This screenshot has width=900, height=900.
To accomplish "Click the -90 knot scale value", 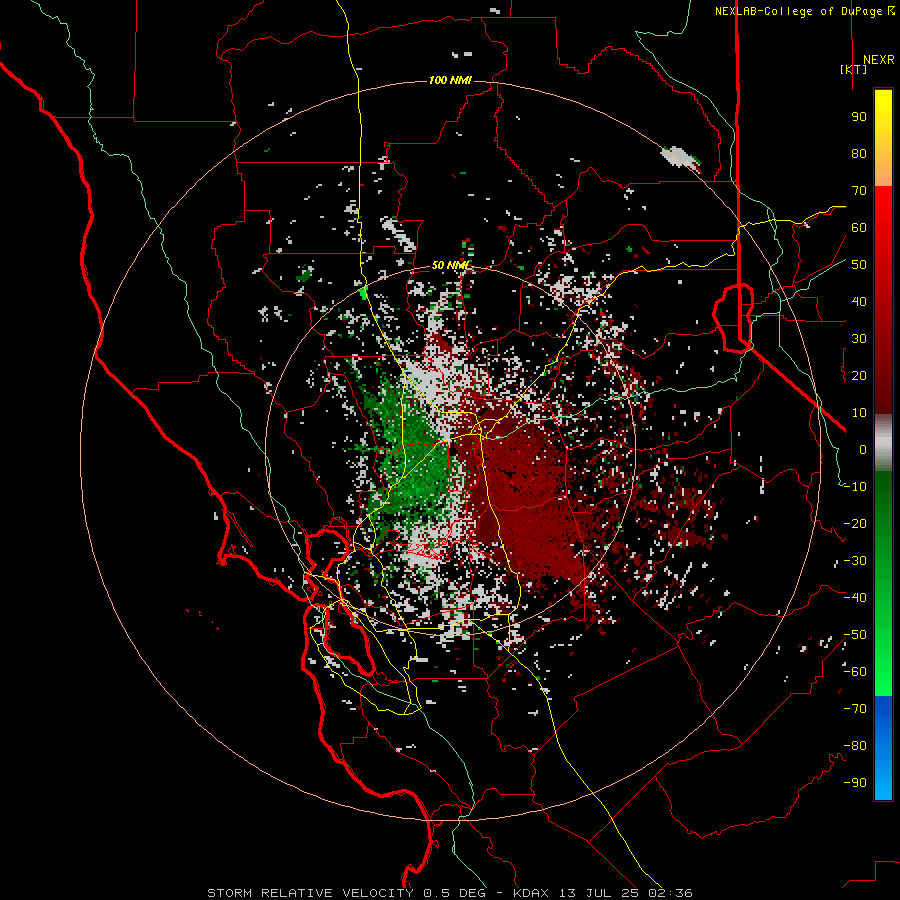I will point(855,783).
